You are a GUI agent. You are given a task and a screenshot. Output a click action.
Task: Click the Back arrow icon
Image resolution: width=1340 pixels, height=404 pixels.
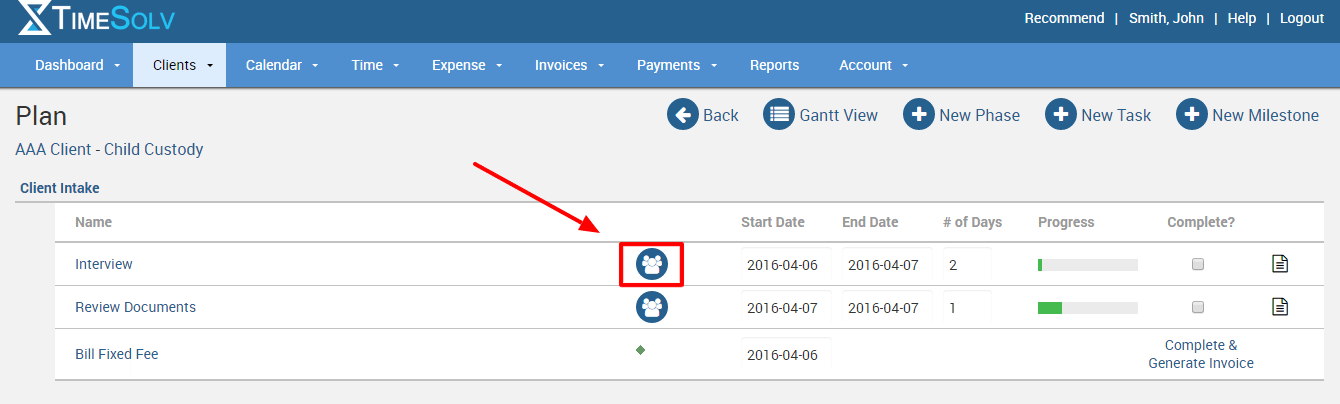(x=682, y=115)
